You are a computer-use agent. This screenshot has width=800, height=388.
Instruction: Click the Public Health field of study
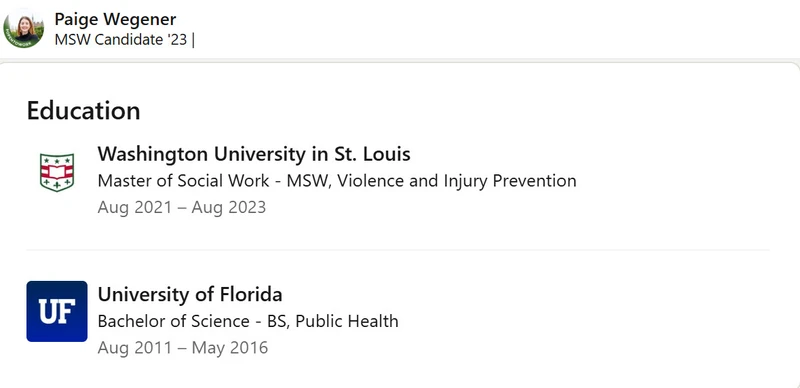coord(347,322)
